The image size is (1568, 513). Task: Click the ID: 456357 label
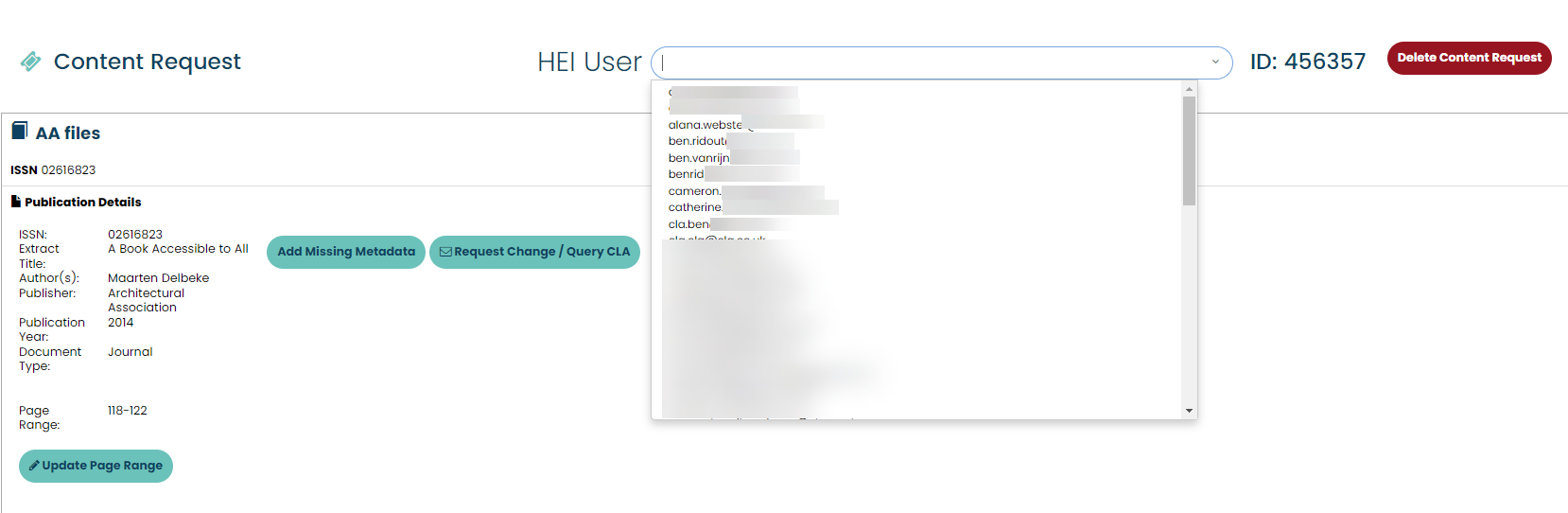click(1307, 62)
